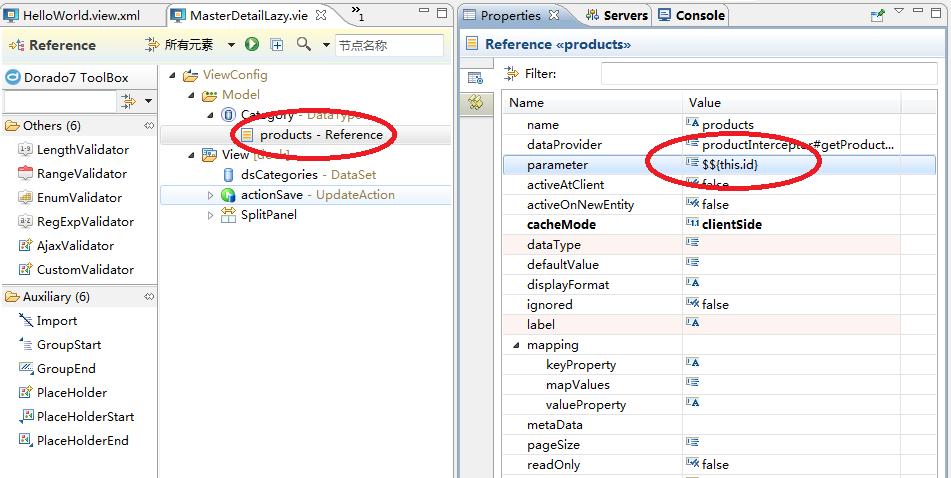Toggle the activeOnNewEntity false value

(714, 205)
